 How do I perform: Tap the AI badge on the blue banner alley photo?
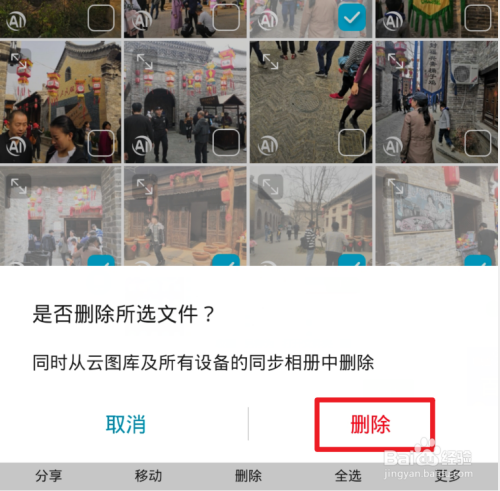[393, 146]
